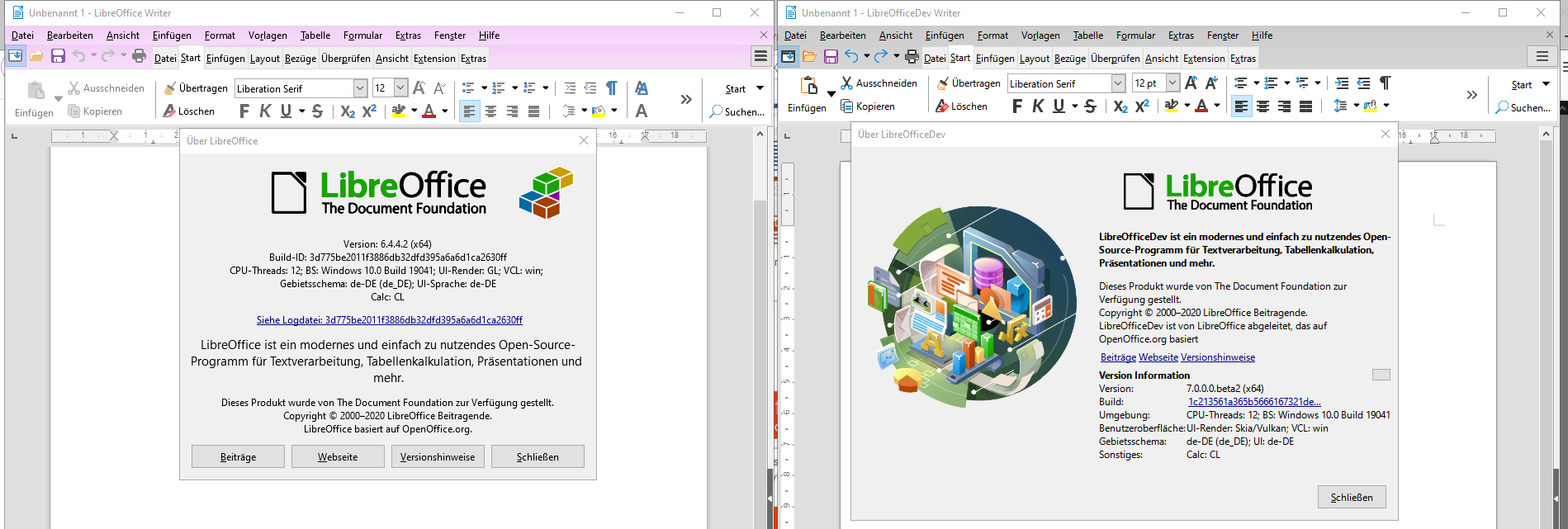The width and height of the screenshot is (1568, 529).
Task: Expand more tools chevron in left window
Action: [x=686, y=100]
